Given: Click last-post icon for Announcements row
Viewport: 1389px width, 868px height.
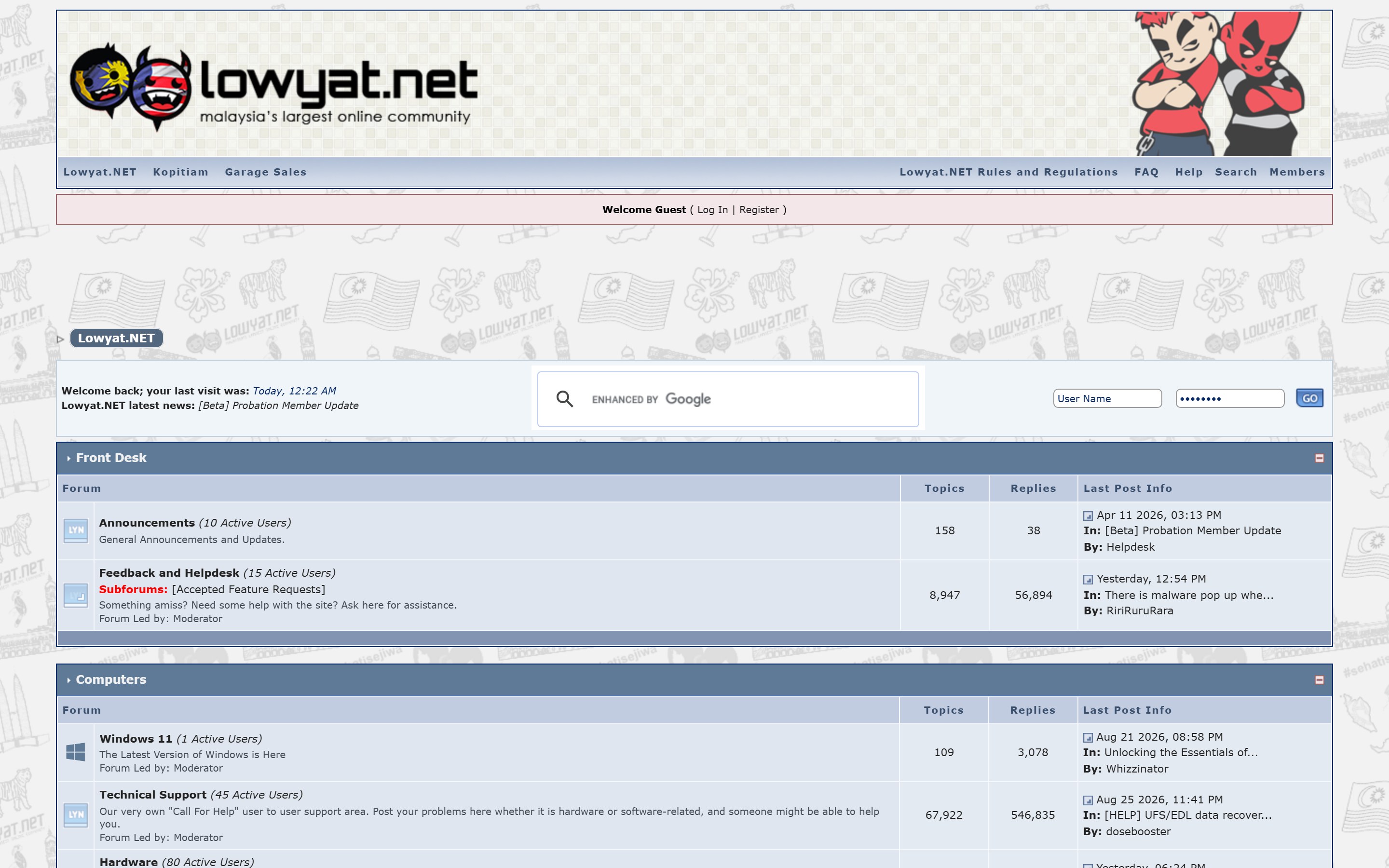Looking at the screenshot, I should 1088,516.
